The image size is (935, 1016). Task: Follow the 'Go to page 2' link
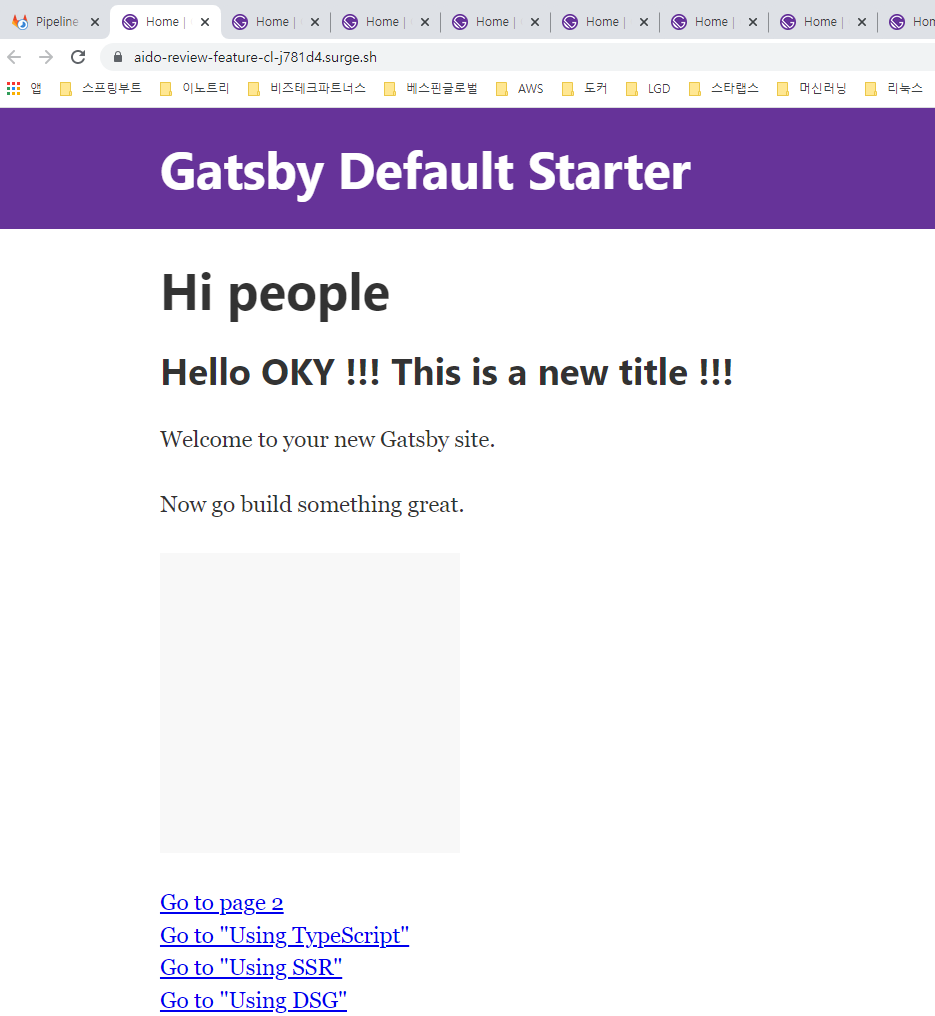222,903
